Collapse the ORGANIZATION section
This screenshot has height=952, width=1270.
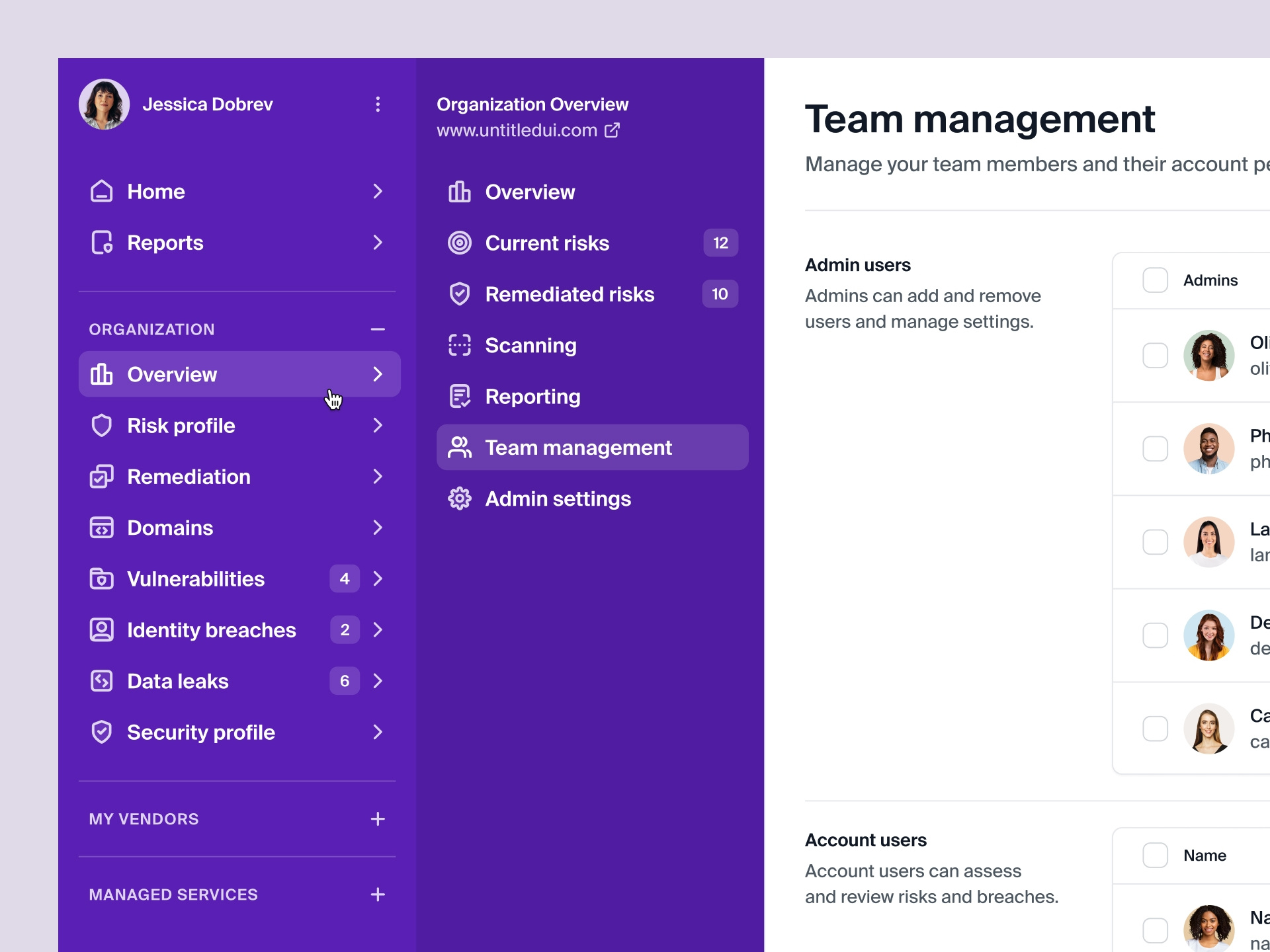(378, 329)
